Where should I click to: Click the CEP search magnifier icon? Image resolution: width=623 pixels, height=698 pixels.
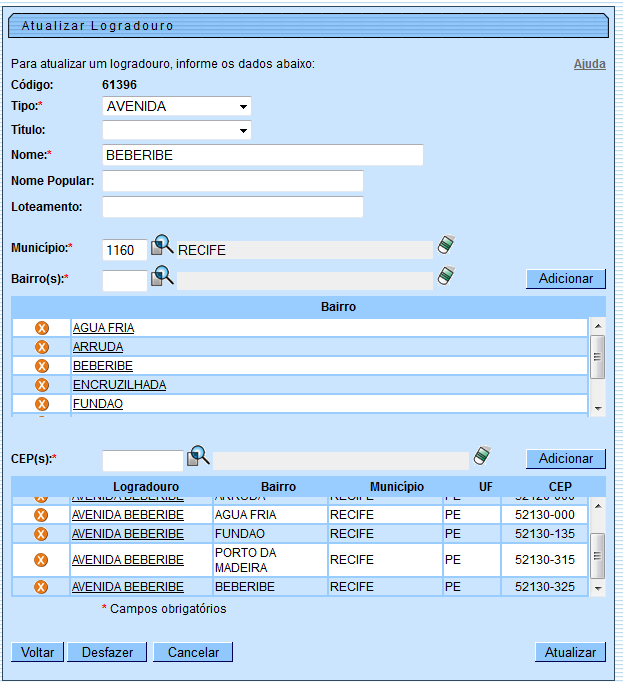click(198, 456)
